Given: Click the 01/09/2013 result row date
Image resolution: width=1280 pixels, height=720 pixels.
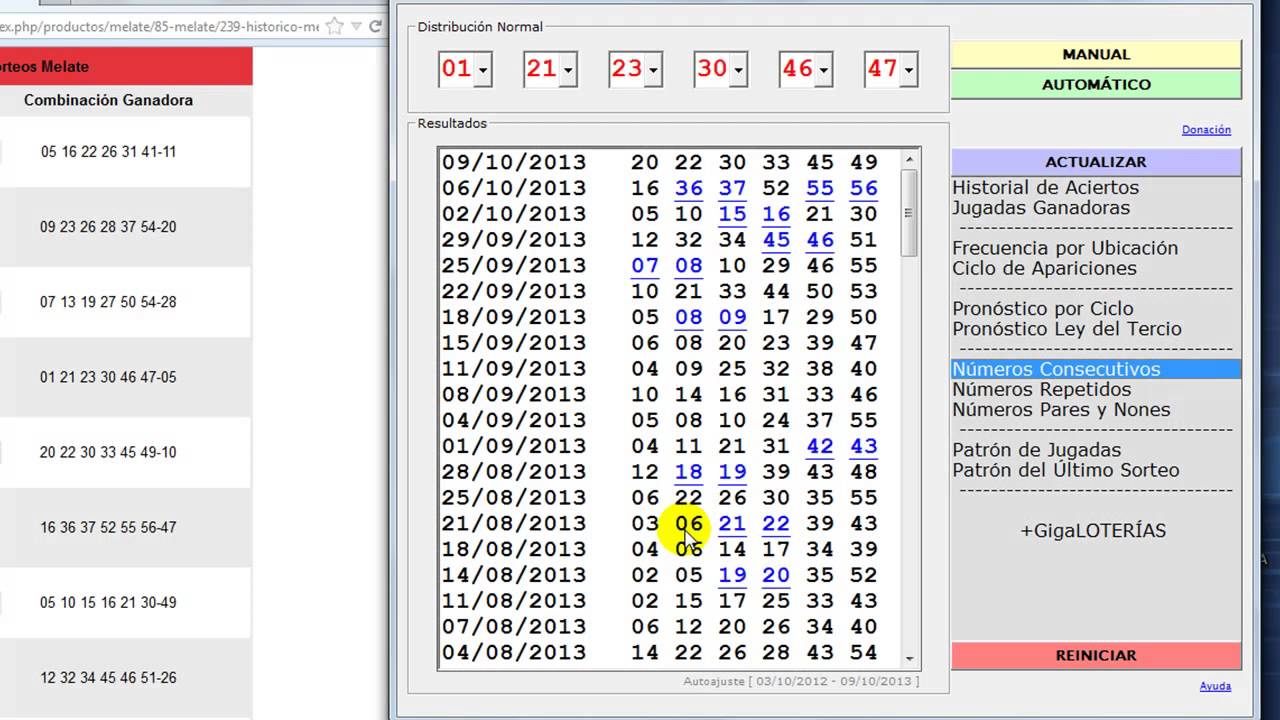Looking at the screenshot, I should [x=514, y=446].
